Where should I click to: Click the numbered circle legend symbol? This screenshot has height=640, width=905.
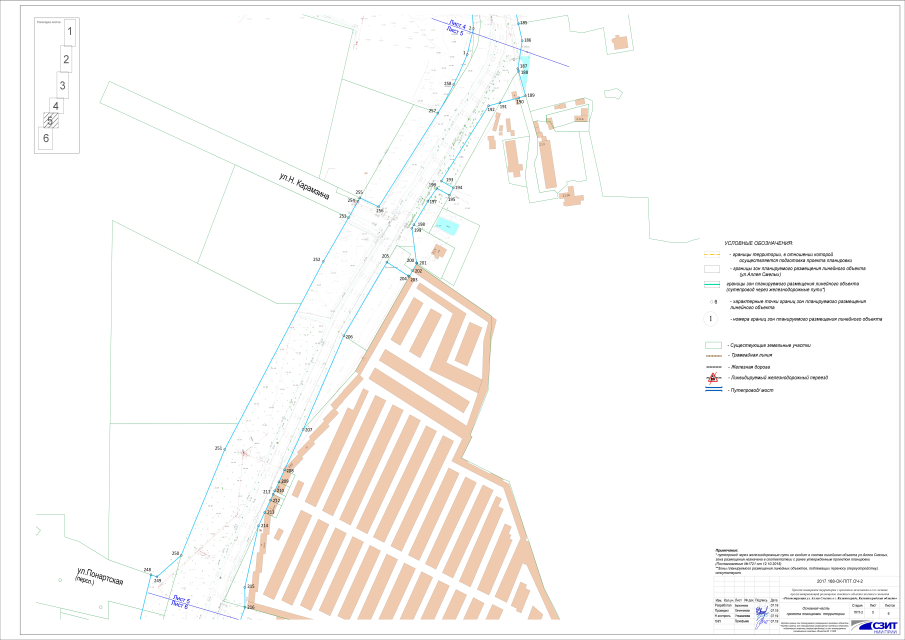pyautogui.click(x=712, y=319)
